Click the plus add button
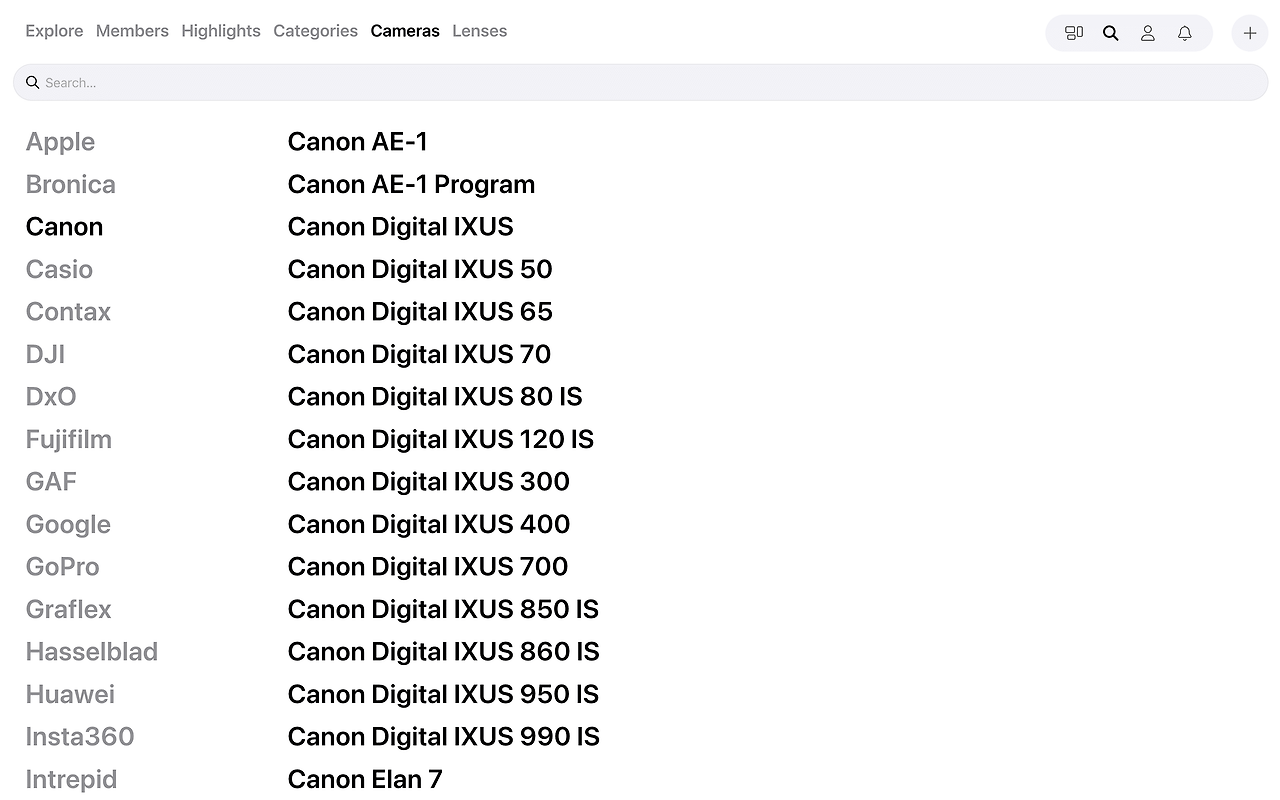The image size is (1280, 800). coord(1250,33)
